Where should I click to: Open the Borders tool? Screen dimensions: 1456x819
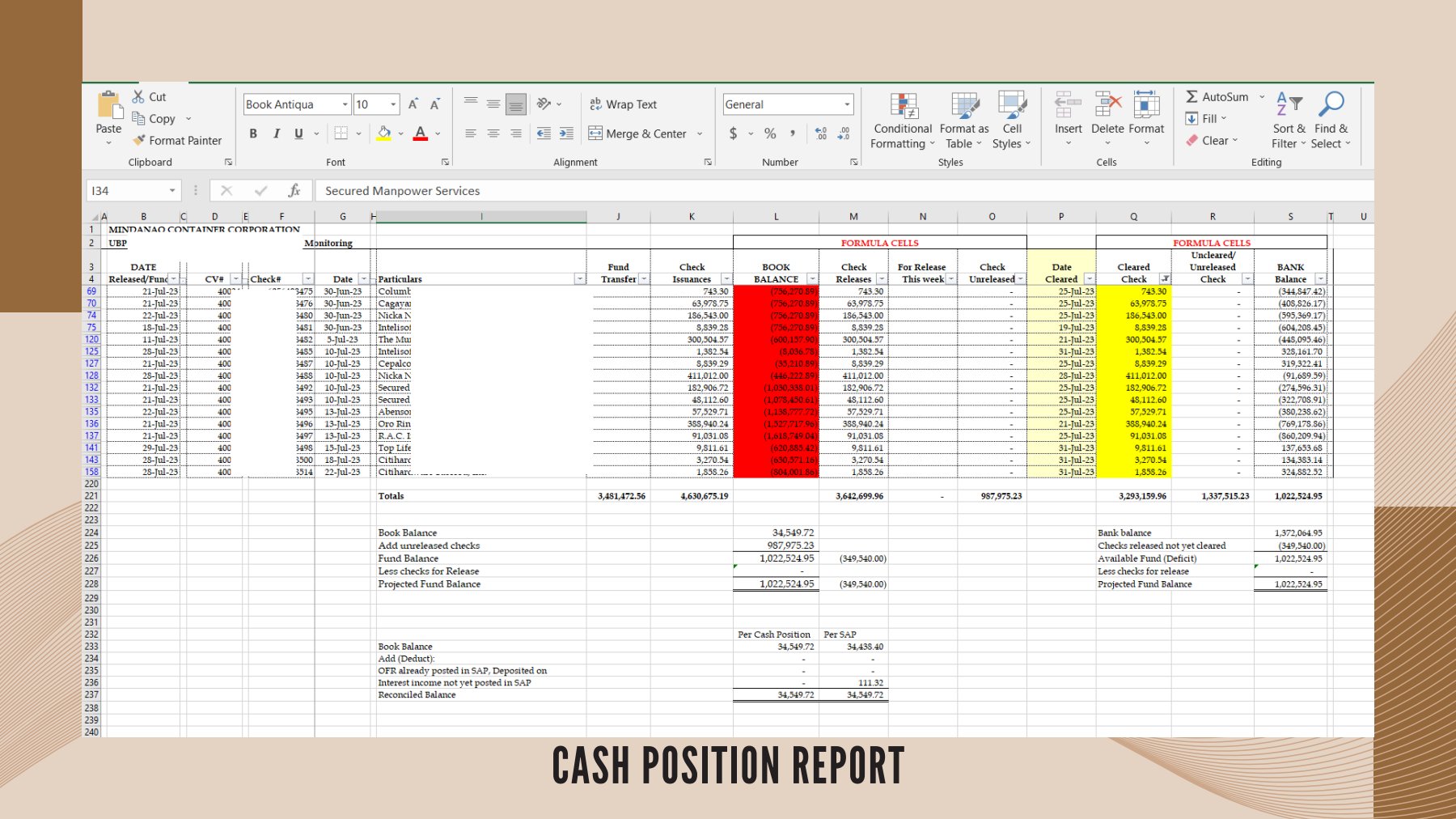(x=341, y=134)
